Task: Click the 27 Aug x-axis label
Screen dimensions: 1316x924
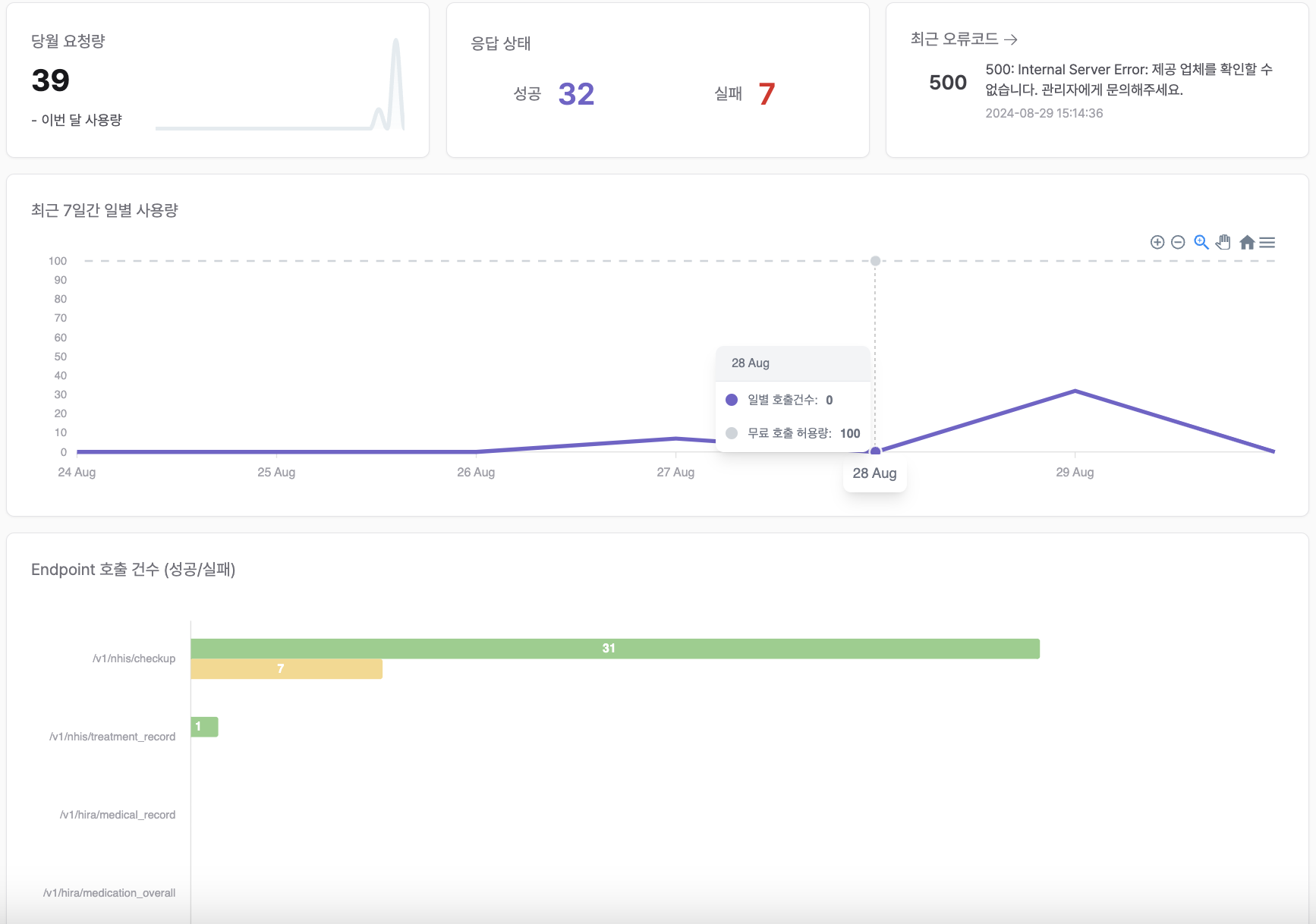Action: point(675,472)
